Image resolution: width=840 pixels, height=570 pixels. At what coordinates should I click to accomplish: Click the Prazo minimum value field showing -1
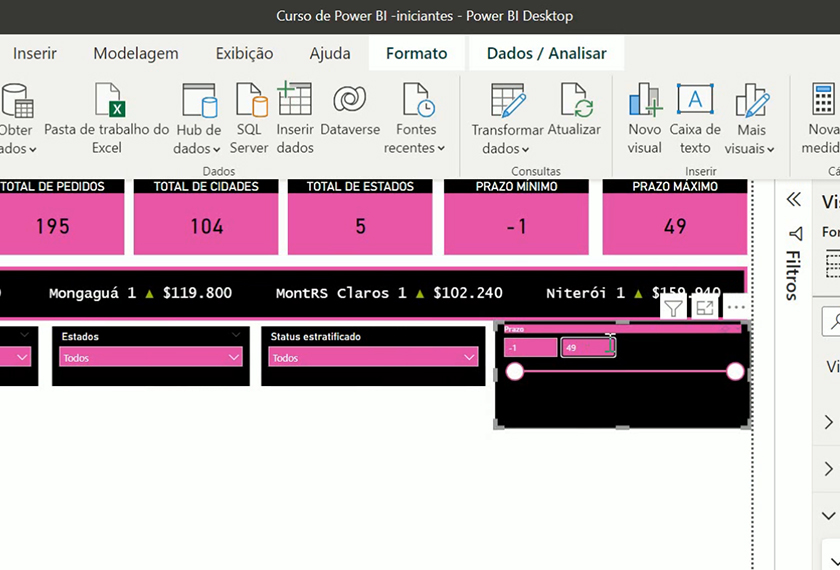[x=530, y=348]
